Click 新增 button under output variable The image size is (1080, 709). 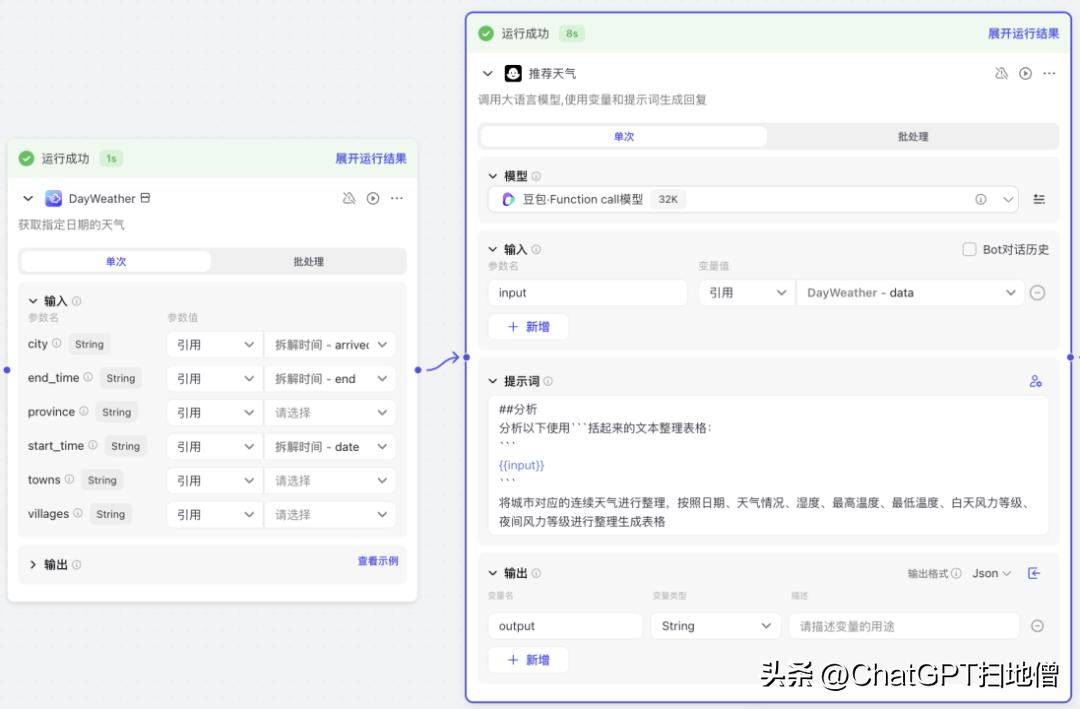point(528,659)
